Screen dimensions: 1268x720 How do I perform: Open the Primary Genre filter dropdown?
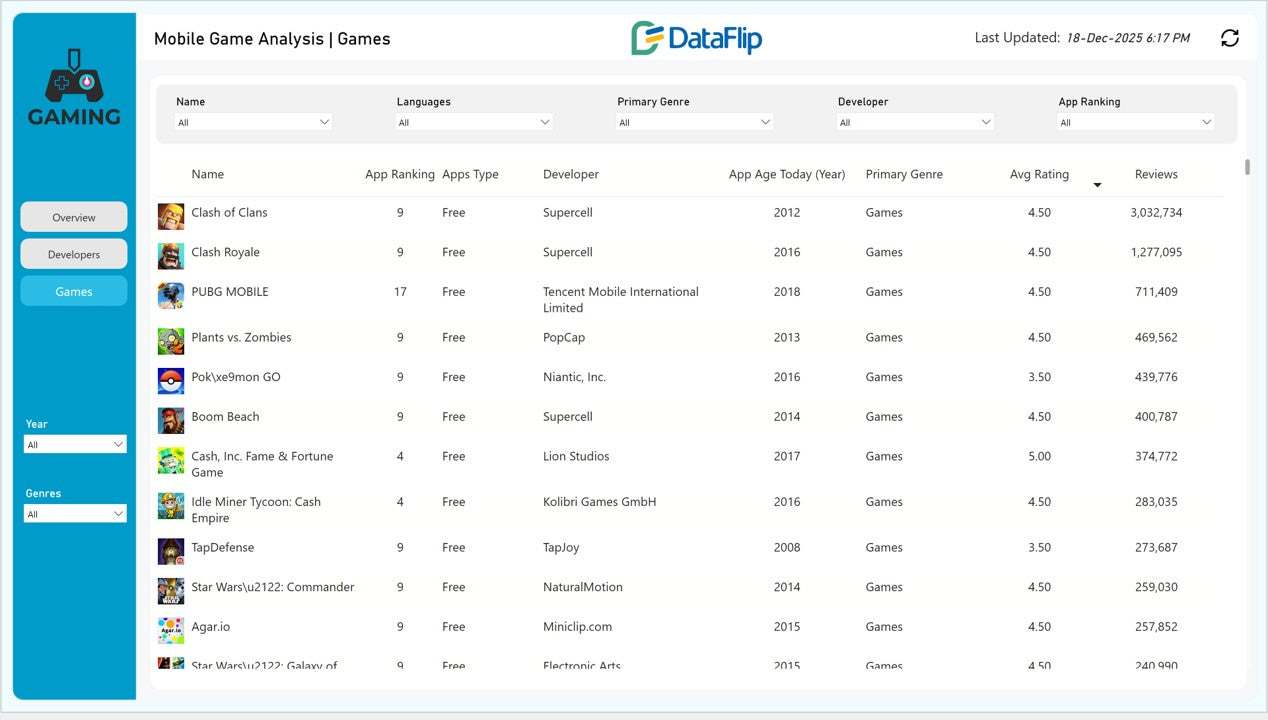(x=695, y=122)
